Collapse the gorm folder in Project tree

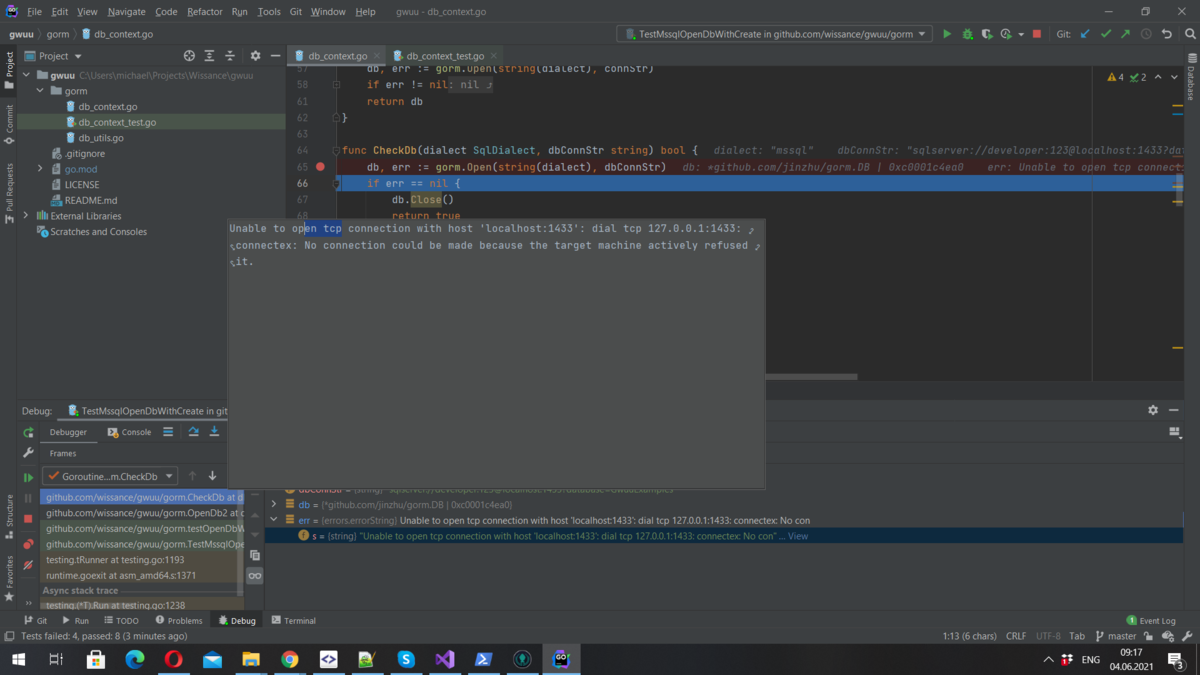coord(41,90)
